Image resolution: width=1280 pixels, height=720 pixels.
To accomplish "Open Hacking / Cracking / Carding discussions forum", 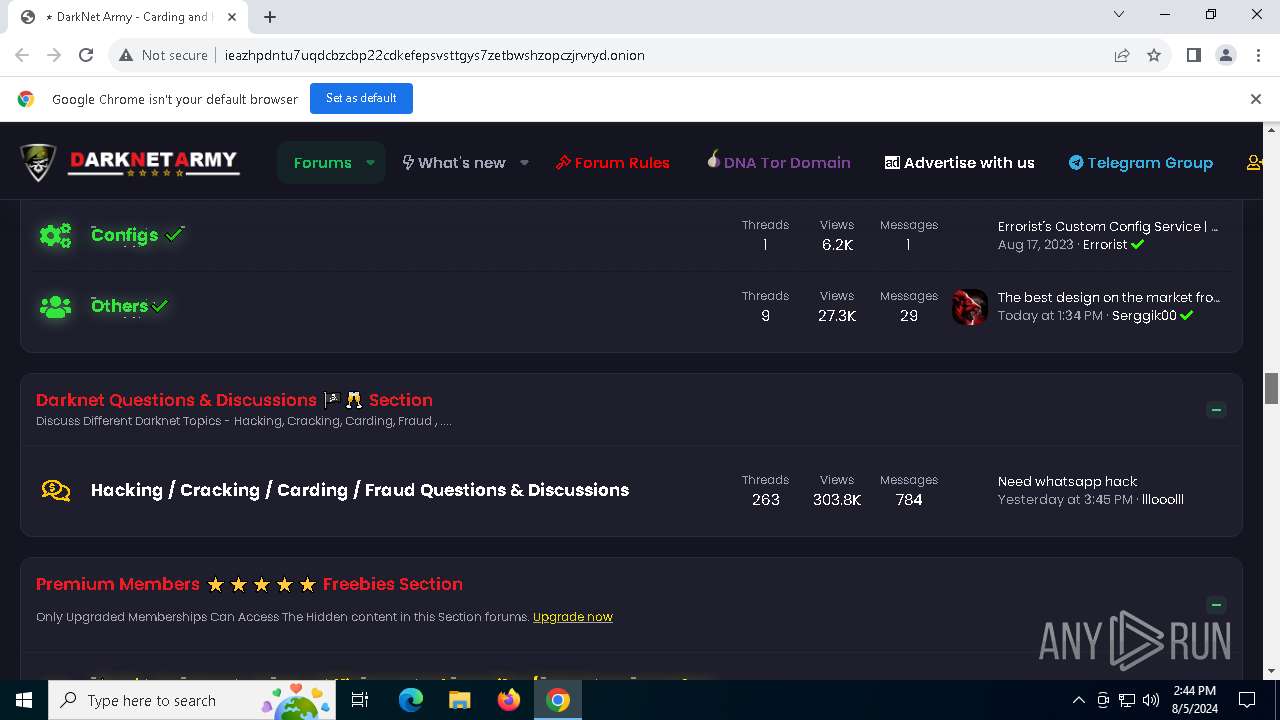I will point(360,490).
